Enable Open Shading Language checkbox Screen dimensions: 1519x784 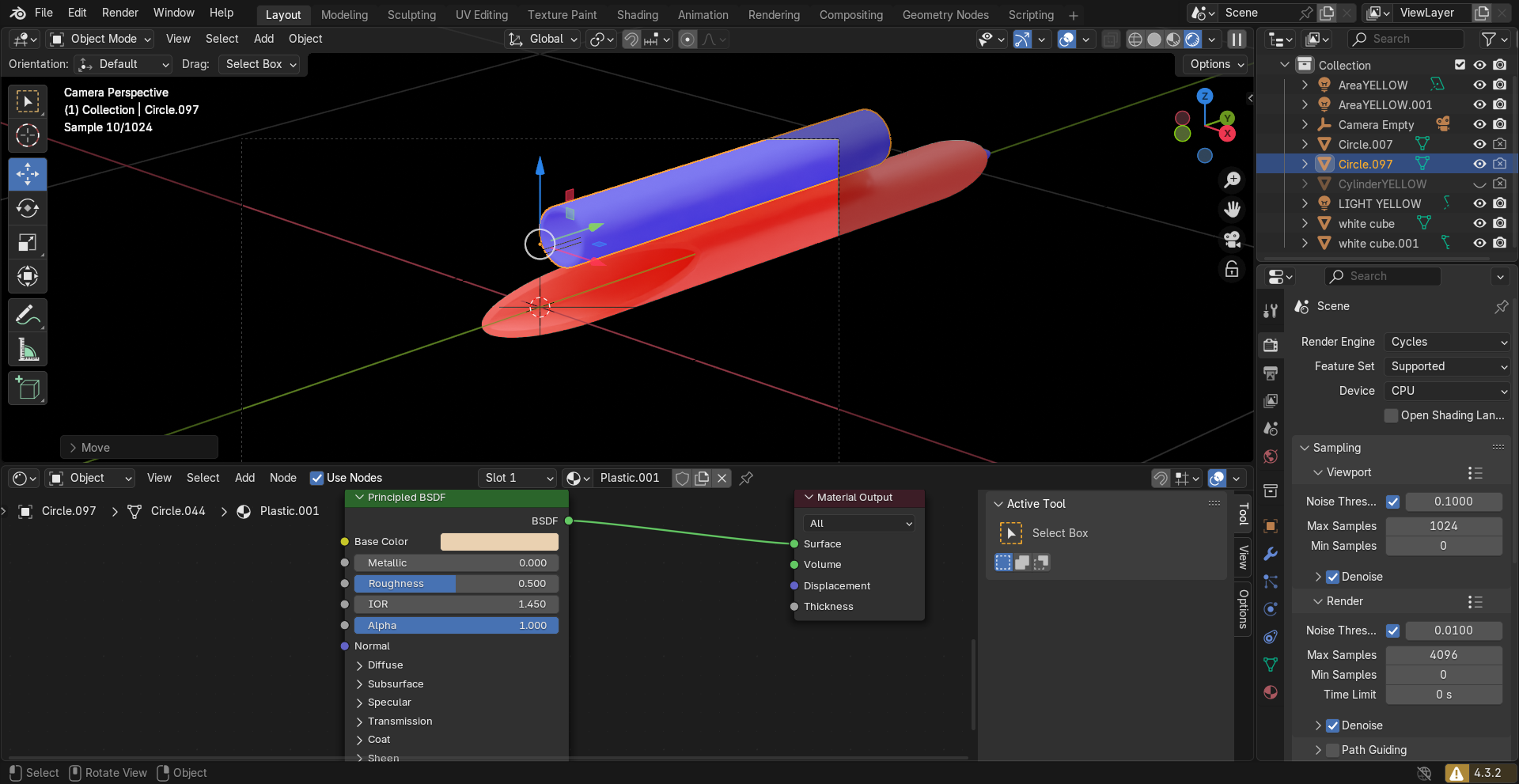[x=1392, y=415]
